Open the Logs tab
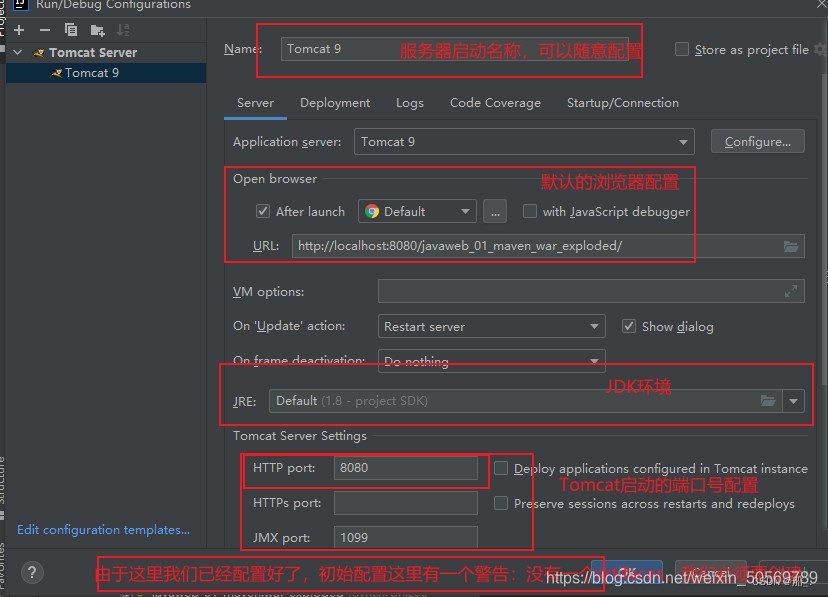 [x=410, y=103]
